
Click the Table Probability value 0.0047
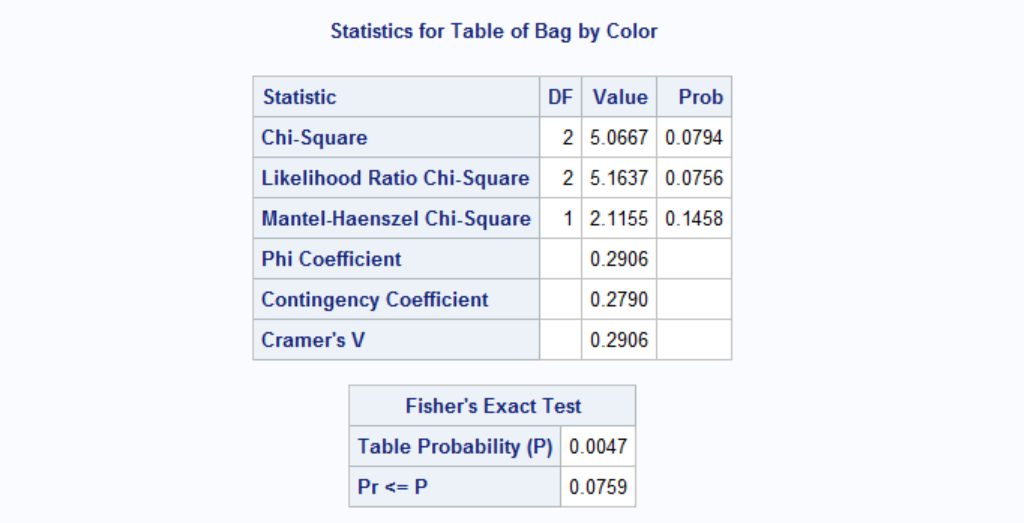pyautogui.click(x=598, y=446)
